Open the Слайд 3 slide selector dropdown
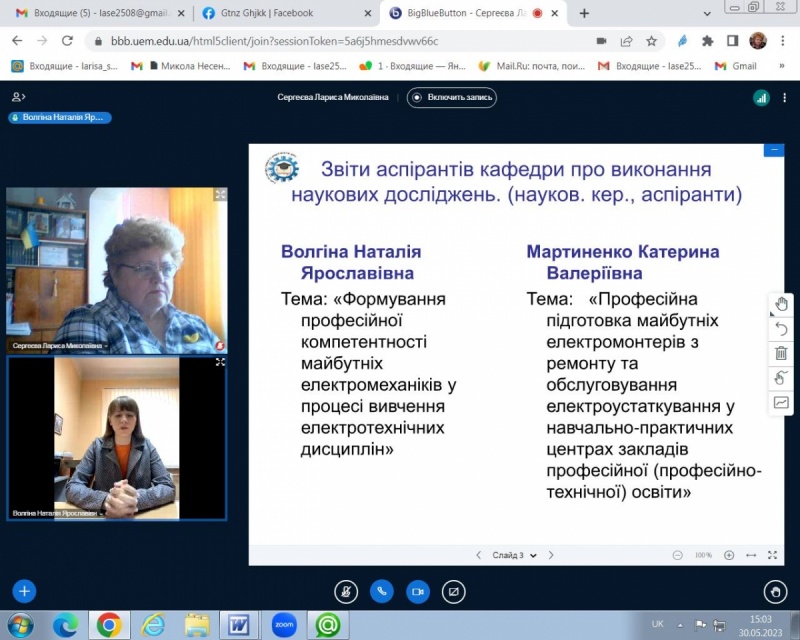Screen dimensions: 800x640 tap(515, 555)
